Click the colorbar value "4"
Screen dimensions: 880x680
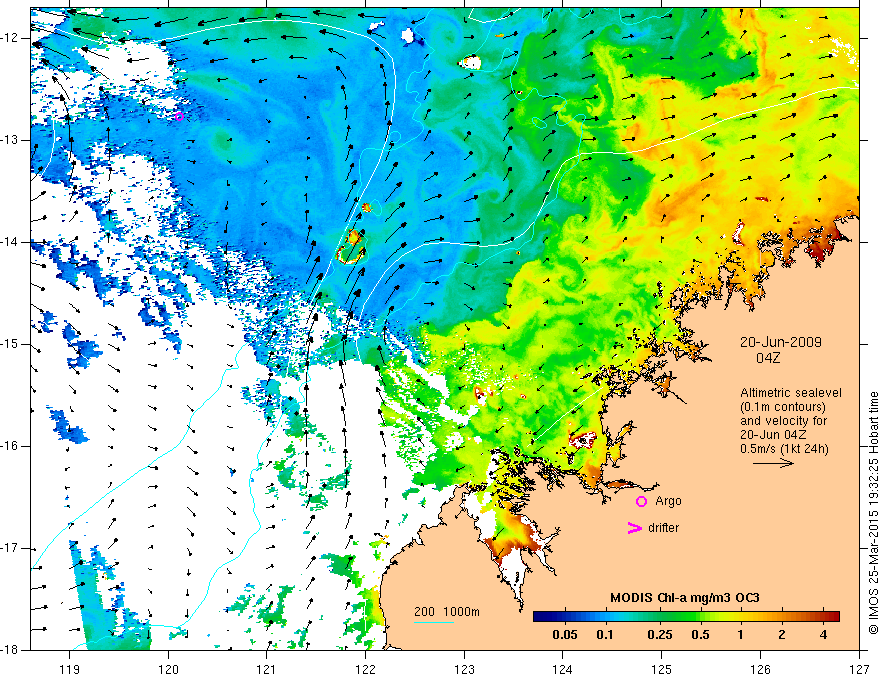pyautogui.click(x=823, y=635)
